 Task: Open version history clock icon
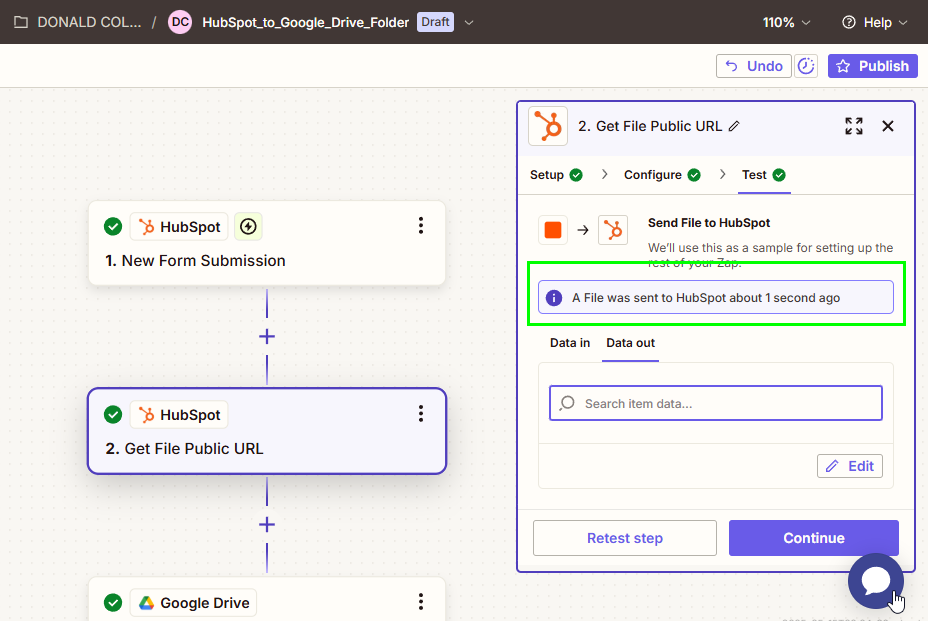click(x=806, y=66)
